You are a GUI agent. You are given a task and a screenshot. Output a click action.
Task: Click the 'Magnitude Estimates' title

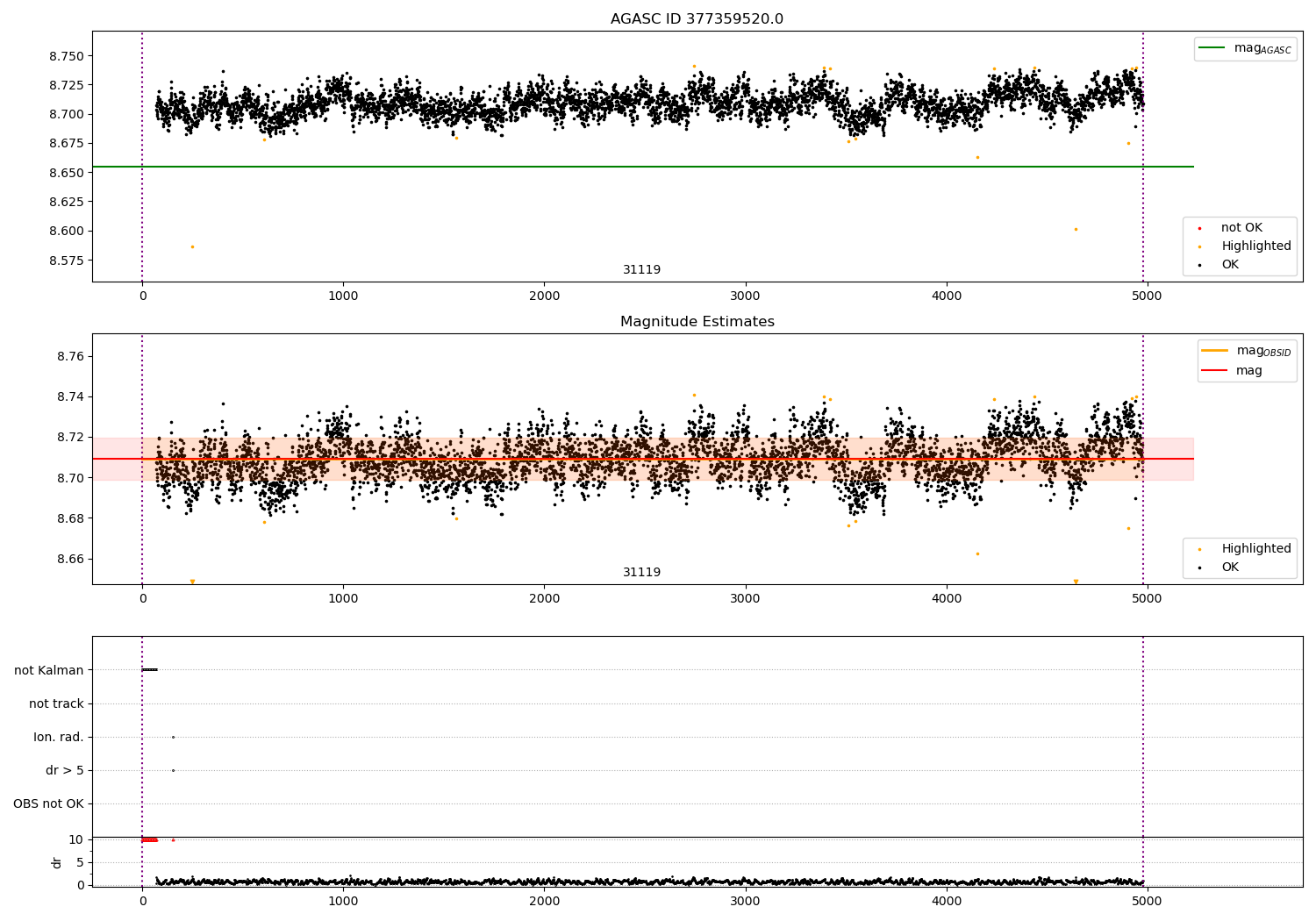coord(697,322)
